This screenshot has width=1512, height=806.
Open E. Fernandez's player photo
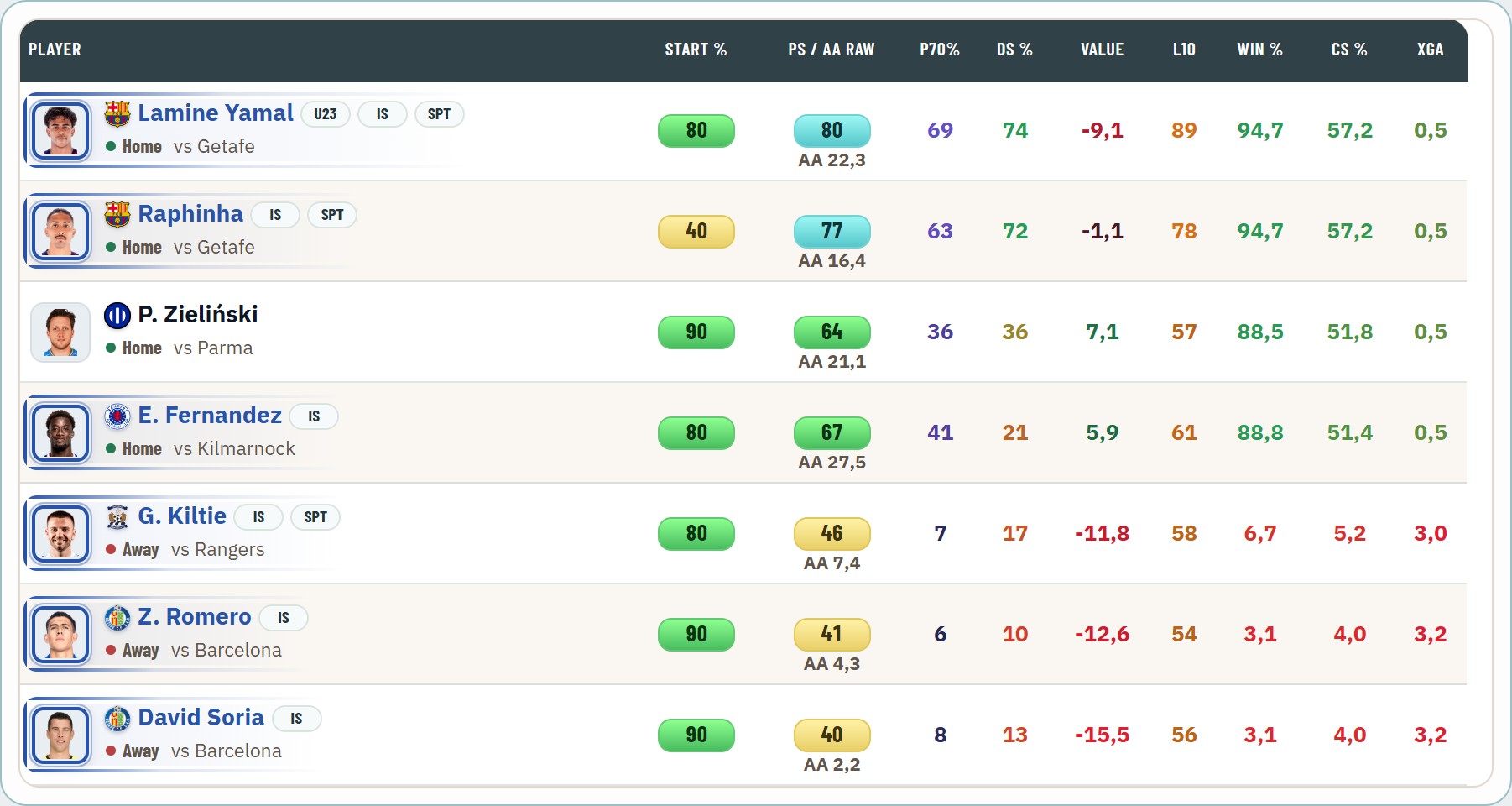(x=60, y=432)
